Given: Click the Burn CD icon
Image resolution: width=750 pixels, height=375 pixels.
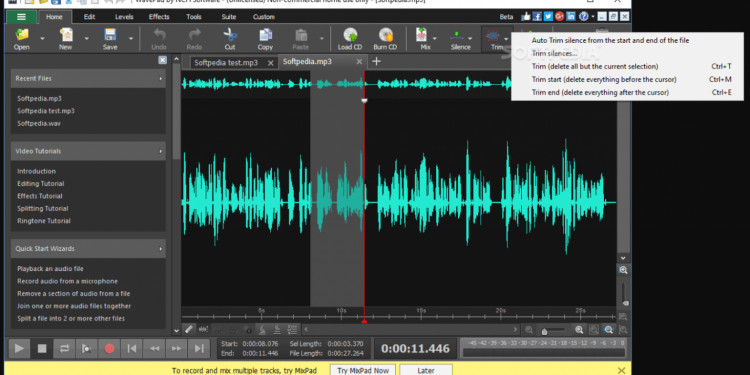Looking at the screenshot, I should coord(386,35).
